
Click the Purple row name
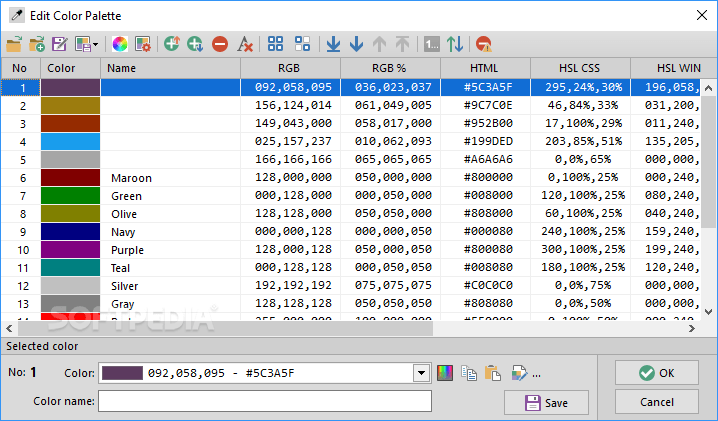tap(127, 250)
